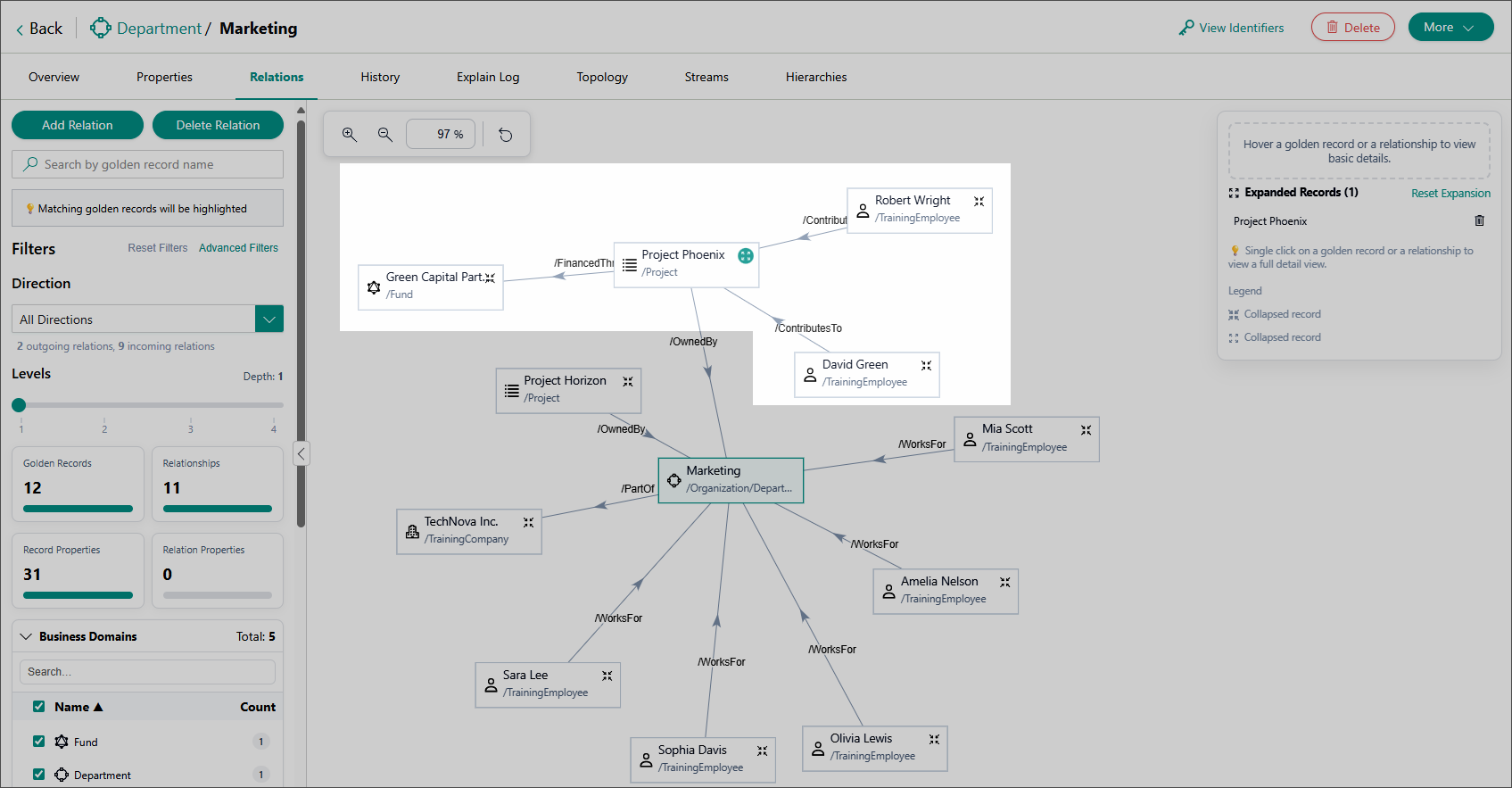This screenshot has width=1512, height=788.
Task: Reset the graph view with the rotate icon
Action: [x=506, y=135]
